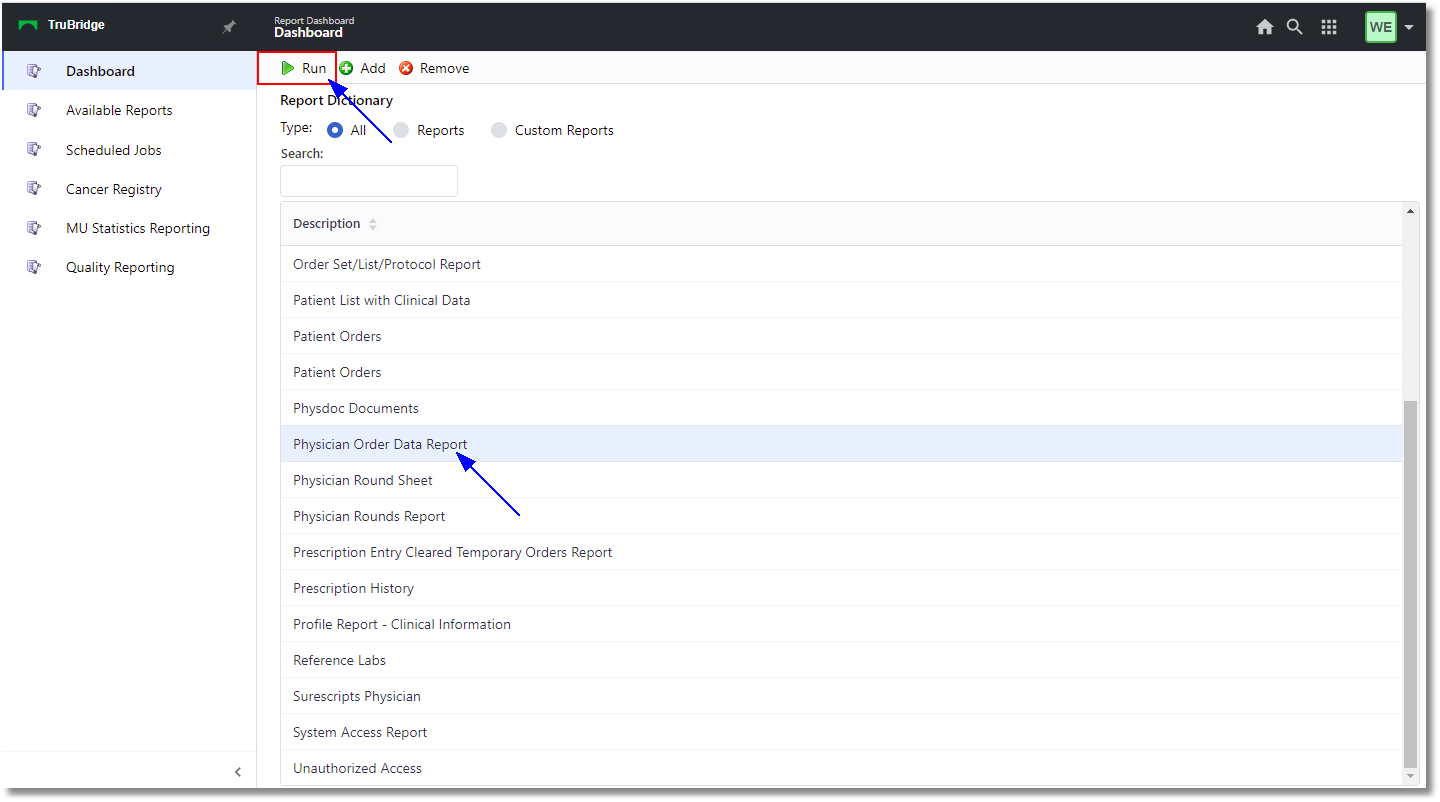
Task: Click the Remove button
Action: [434, 68]
